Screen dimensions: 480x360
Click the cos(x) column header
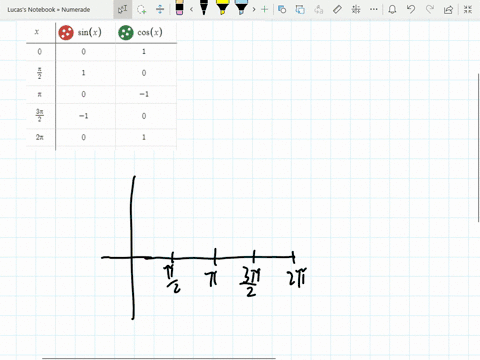150,32
